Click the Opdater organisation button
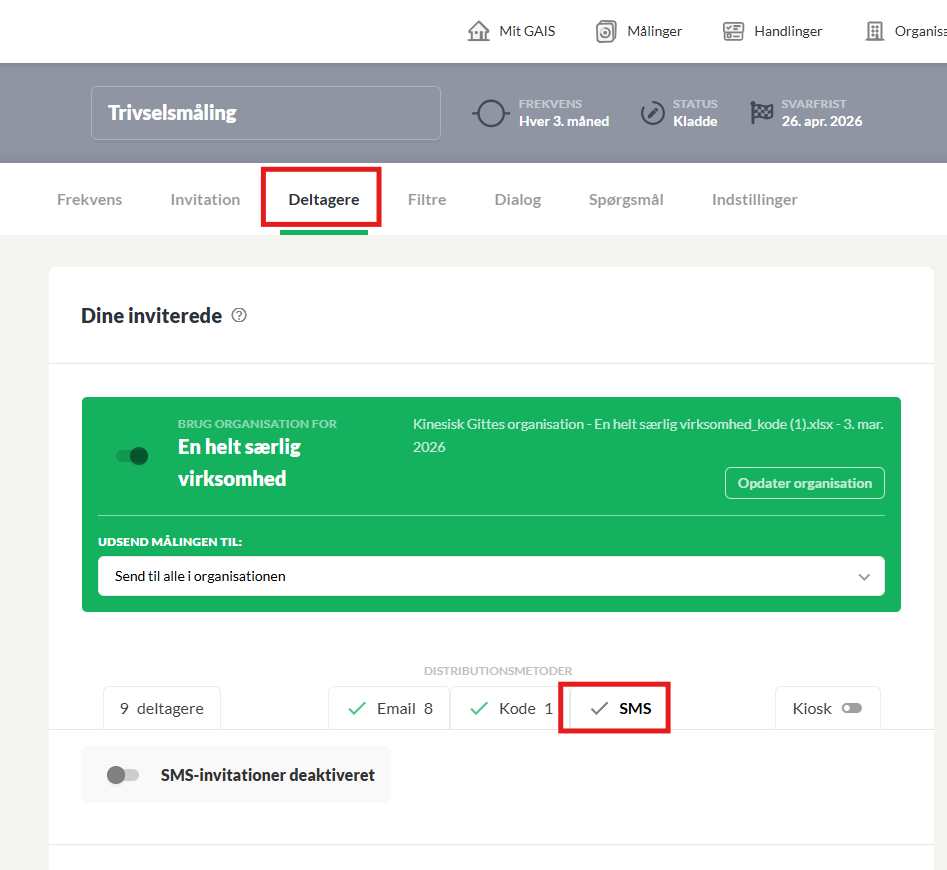 coord(804,483)
